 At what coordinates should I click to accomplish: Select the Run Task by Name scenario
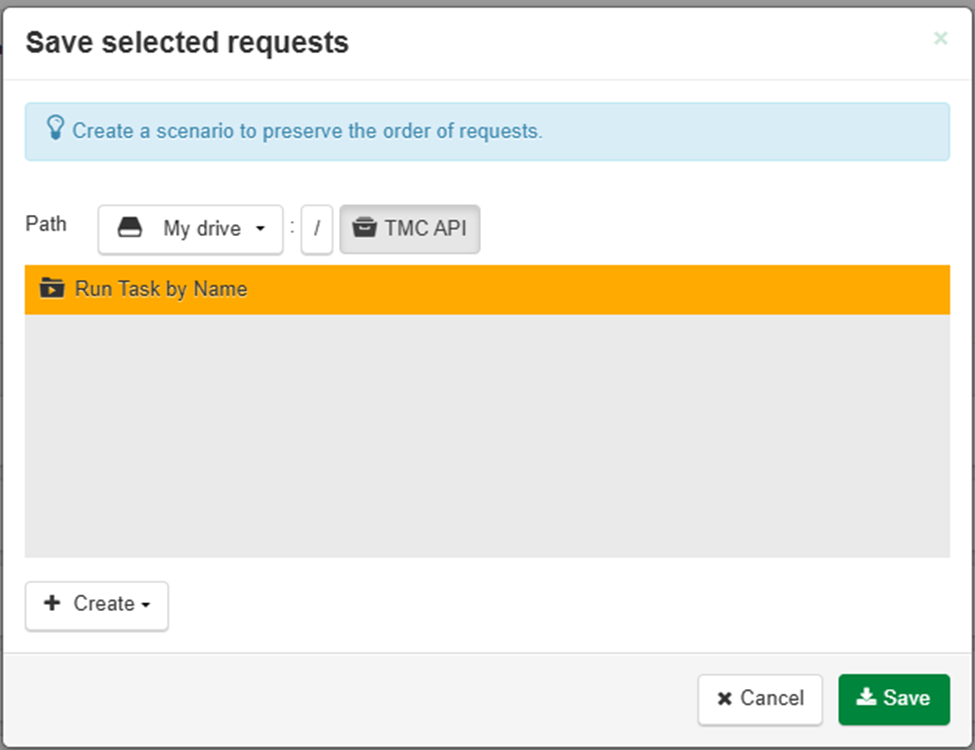[160, 288]
